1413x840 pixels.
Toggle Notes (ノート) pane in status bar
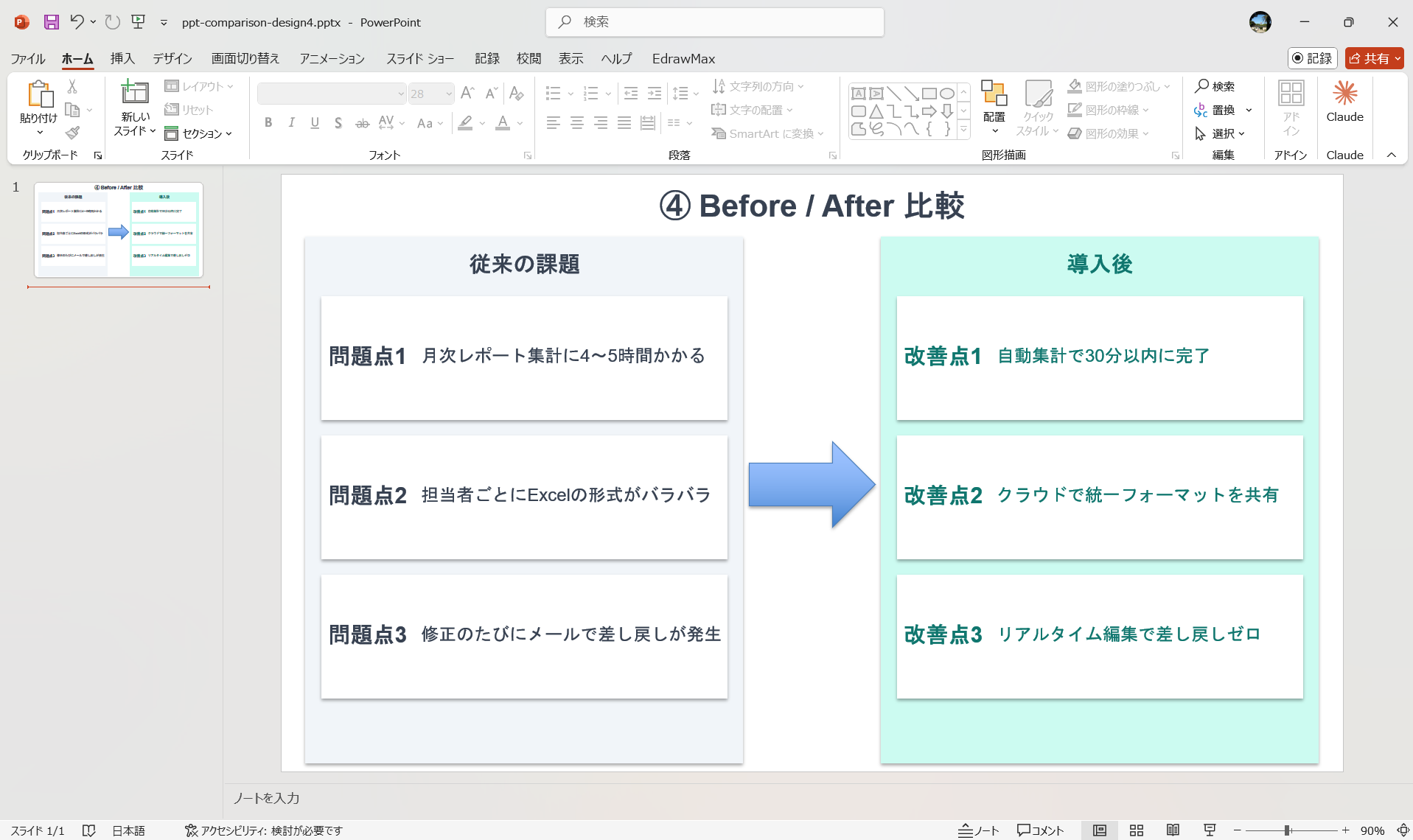point(978,830)
